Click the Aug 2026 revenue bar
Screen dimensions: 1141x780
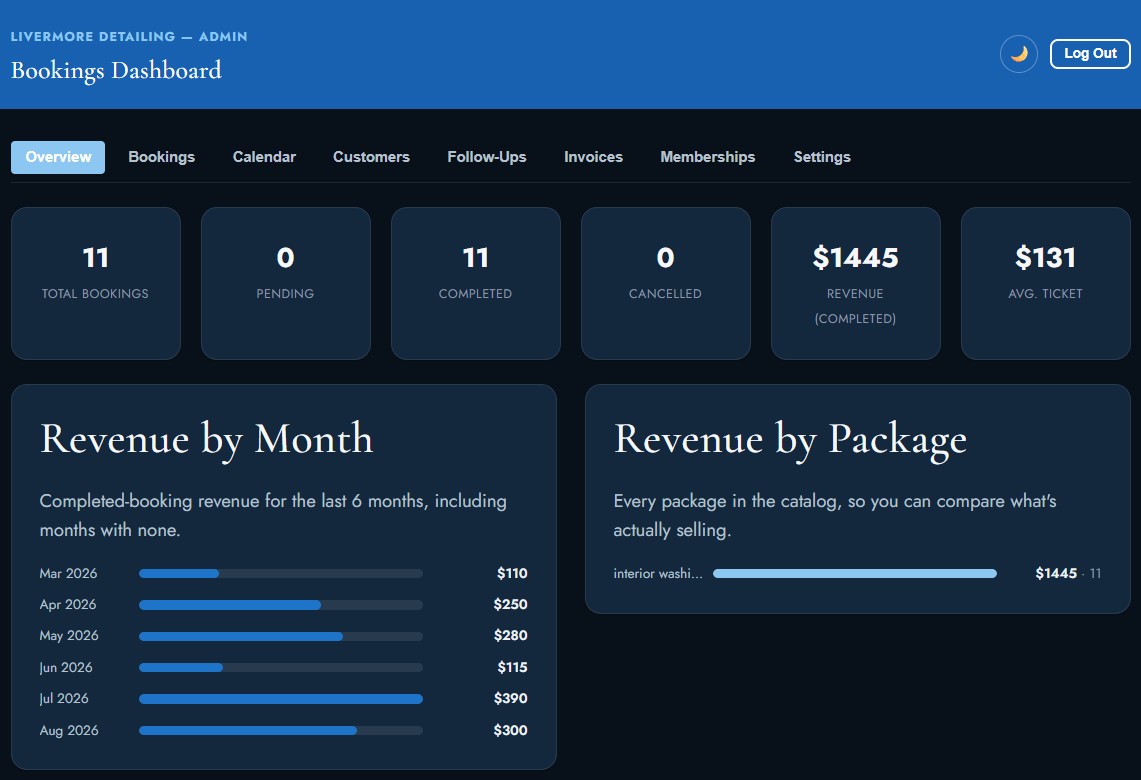(x=280, y=730)
